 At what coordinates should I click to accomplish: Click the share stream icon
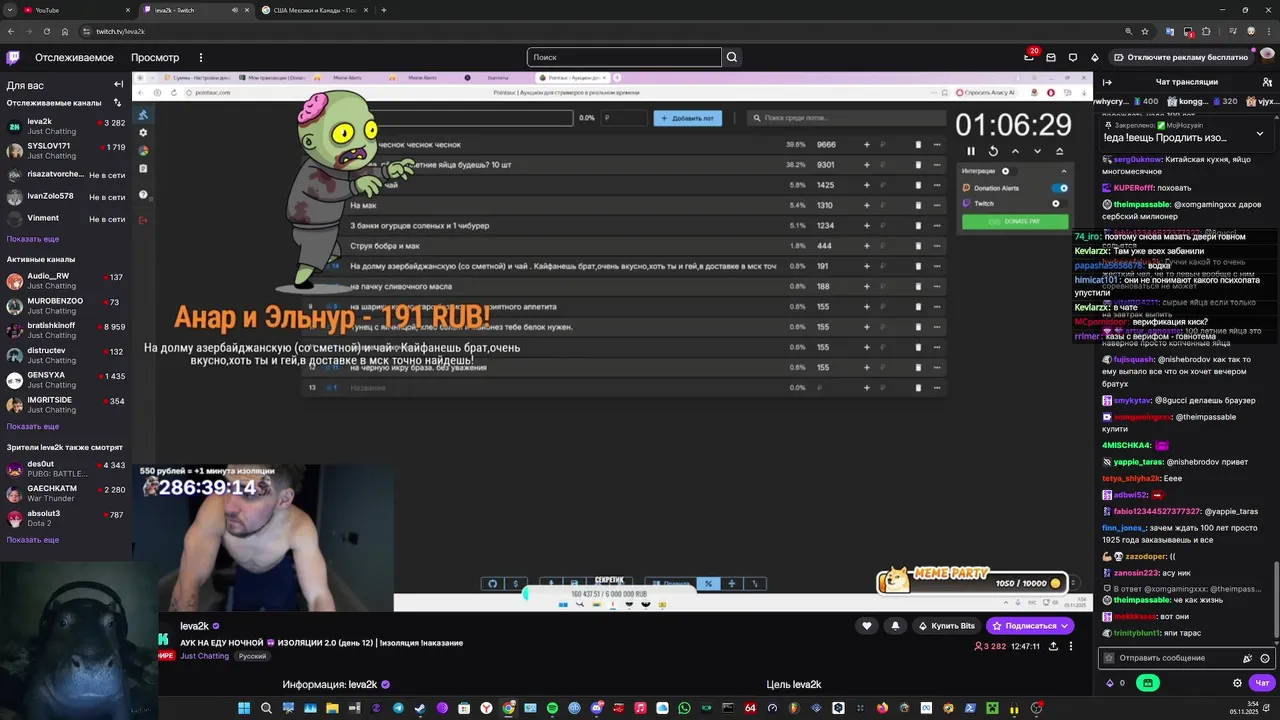[1053, 646]
